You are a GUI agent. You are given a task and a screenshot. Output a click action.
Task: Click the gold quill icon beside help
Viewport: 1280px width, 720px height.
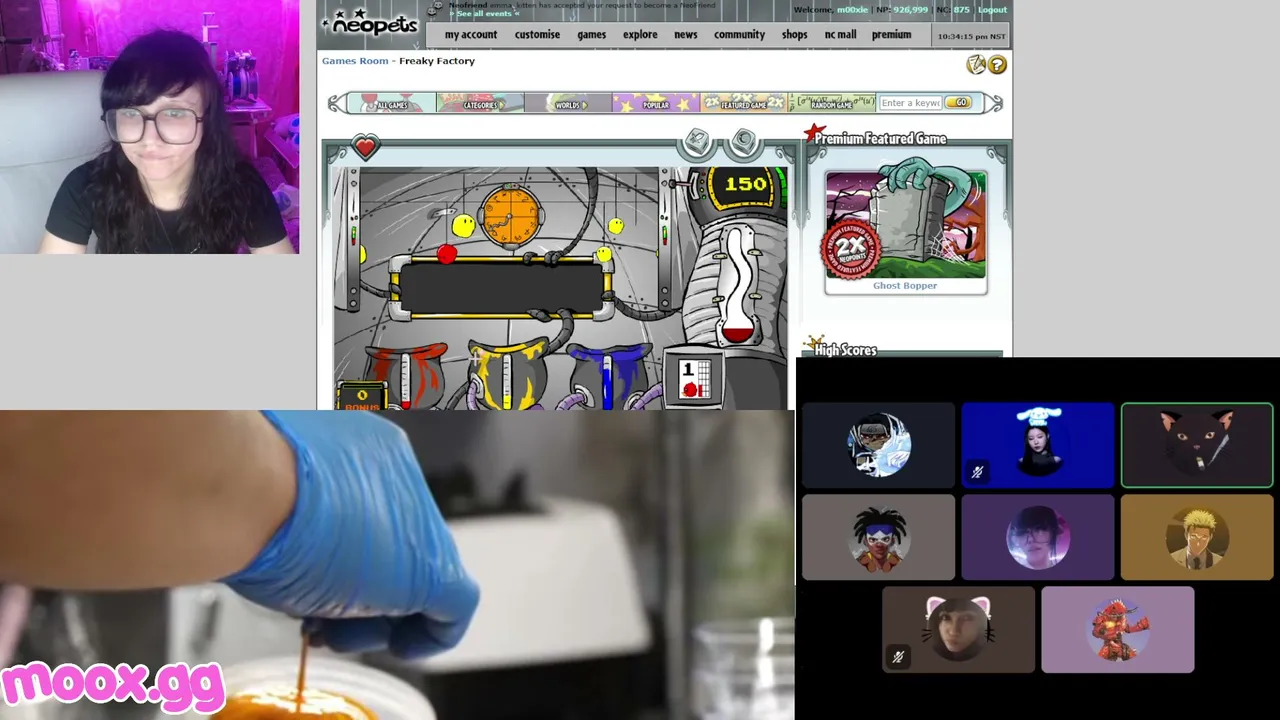(976, 65)
